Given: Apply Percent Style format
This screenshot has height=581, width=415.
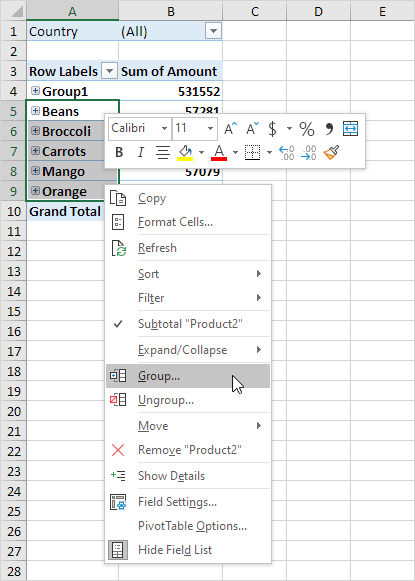Looking at the screenshot, I should (306, 129).
